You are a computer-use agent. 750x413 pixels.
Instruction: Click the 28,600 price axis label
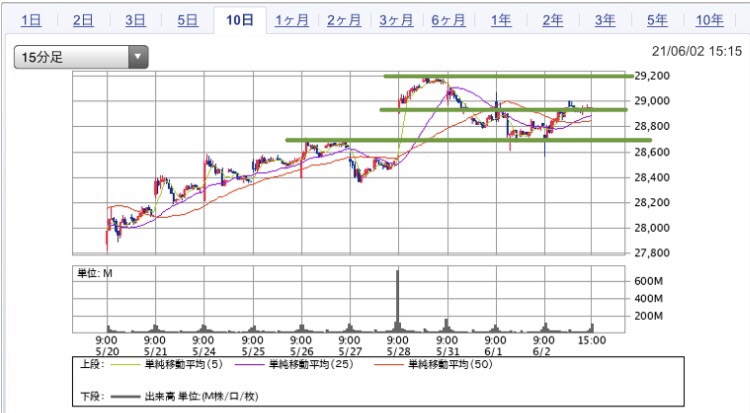pos(652,152)
